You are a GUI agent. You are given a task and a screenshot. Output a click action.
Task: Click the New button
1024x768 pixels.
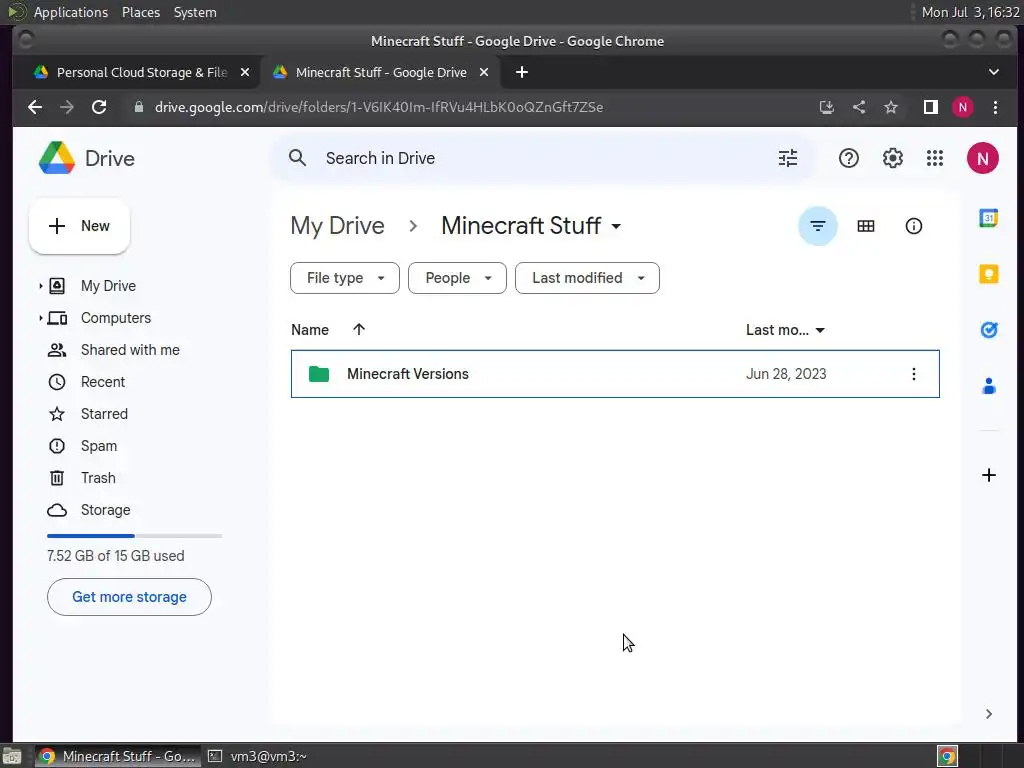point(79,226)
